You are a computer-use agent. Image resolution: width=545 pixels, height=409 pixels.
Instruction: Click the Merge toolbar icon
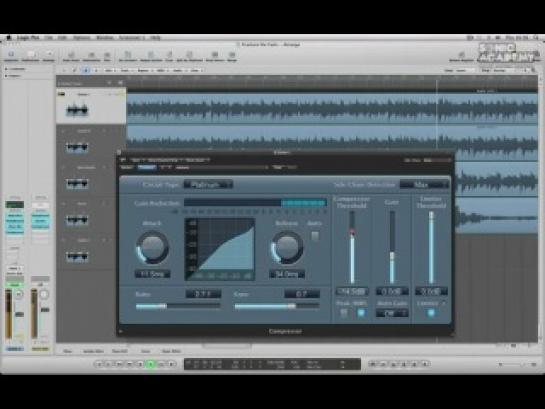pyautogui.click(x=232, y=55)
